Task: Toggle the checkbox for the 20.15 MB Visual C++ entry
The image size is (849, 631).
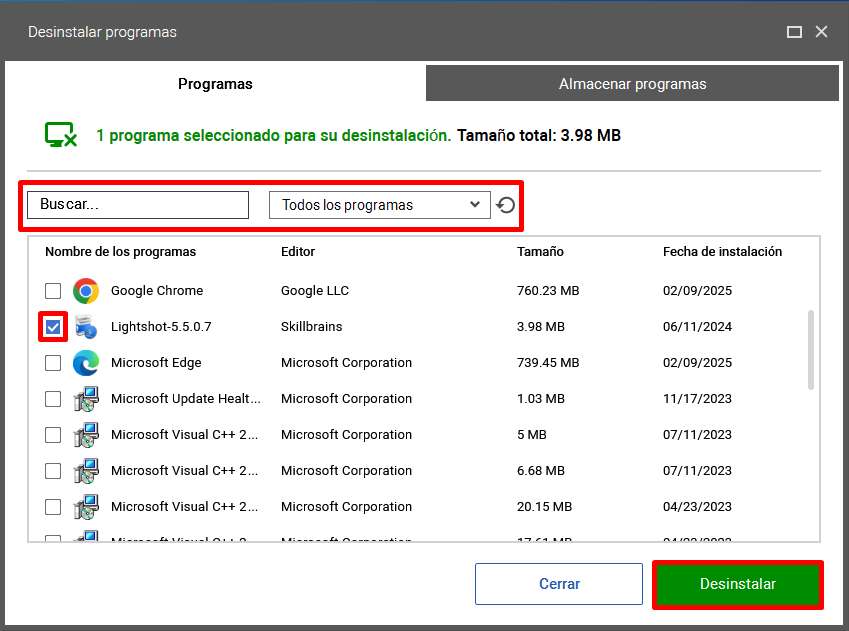Action: (x=53, y=507)
